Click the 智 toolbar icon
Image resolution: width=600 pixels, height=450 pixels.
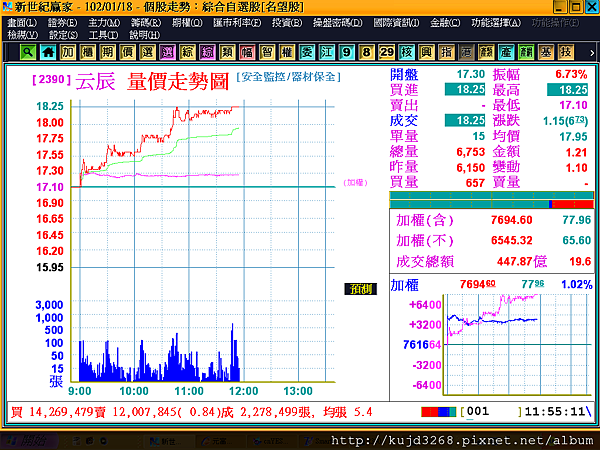[267, 52]
